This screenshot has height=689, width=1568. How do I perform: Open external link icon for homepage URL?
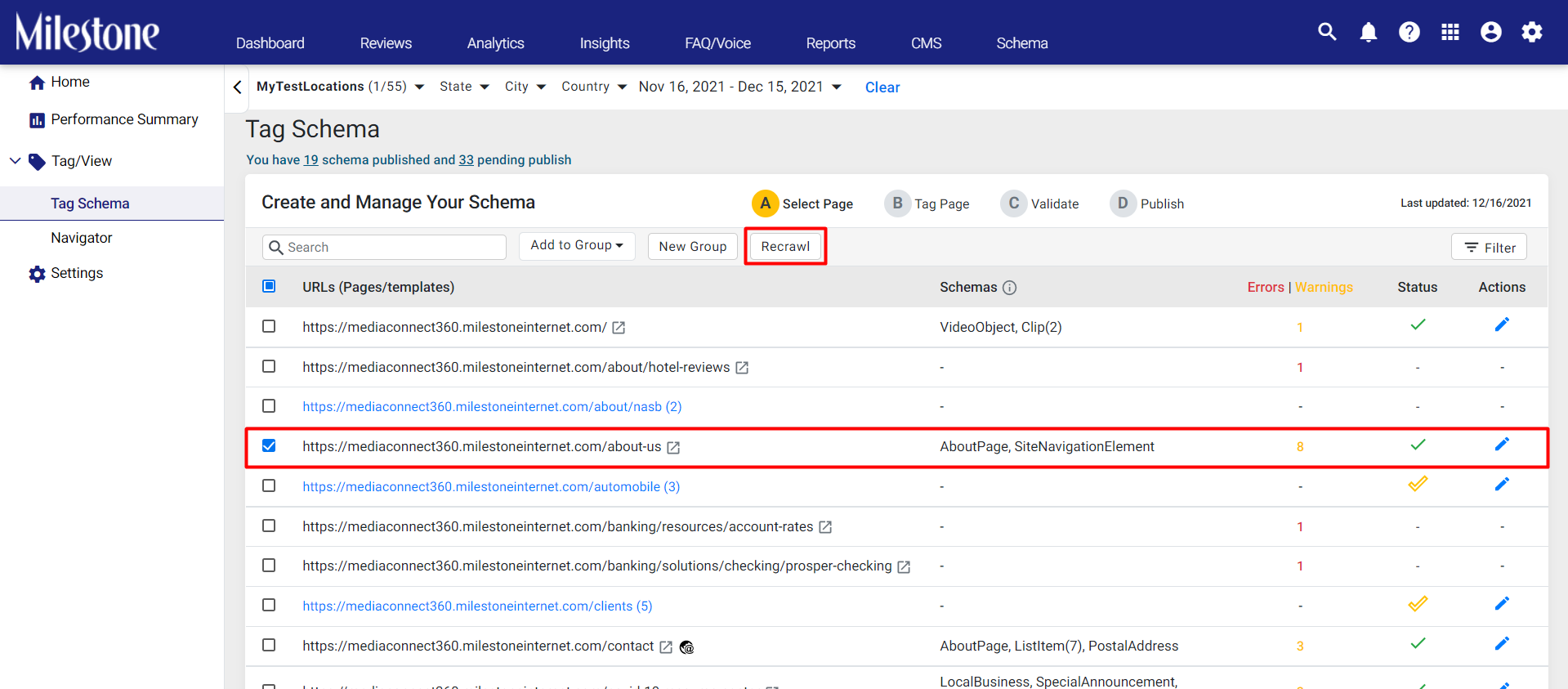[x=619, y=328]
